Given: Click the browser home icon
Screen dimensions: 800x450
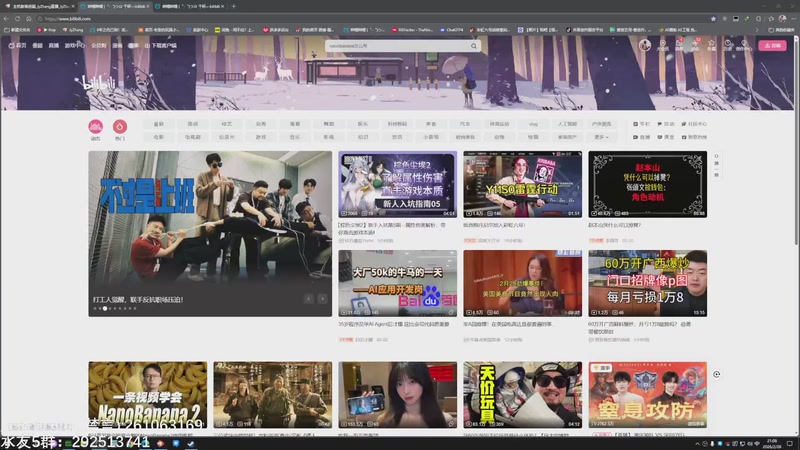Looking at the screenshot, I should point(29,19).
